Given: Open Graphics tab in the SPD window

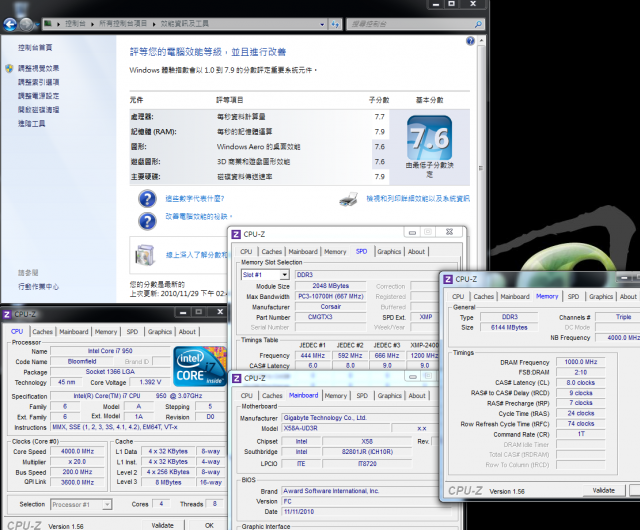Looking at the screenshot, I should pos(389,252).
